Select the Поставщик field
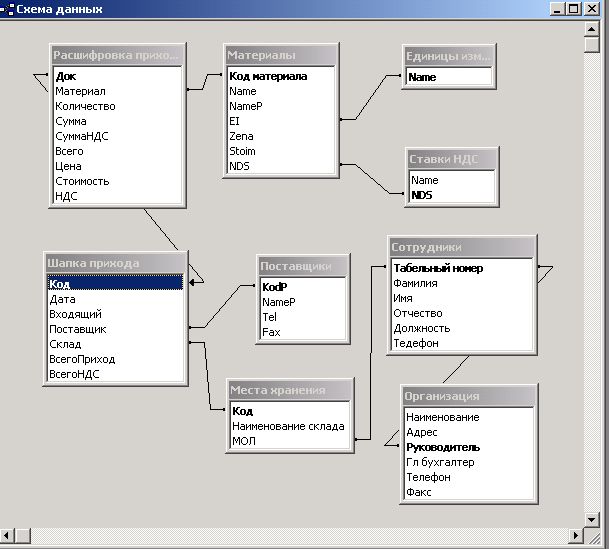Viewport: 609px width, 549px height. coord(115,329)
